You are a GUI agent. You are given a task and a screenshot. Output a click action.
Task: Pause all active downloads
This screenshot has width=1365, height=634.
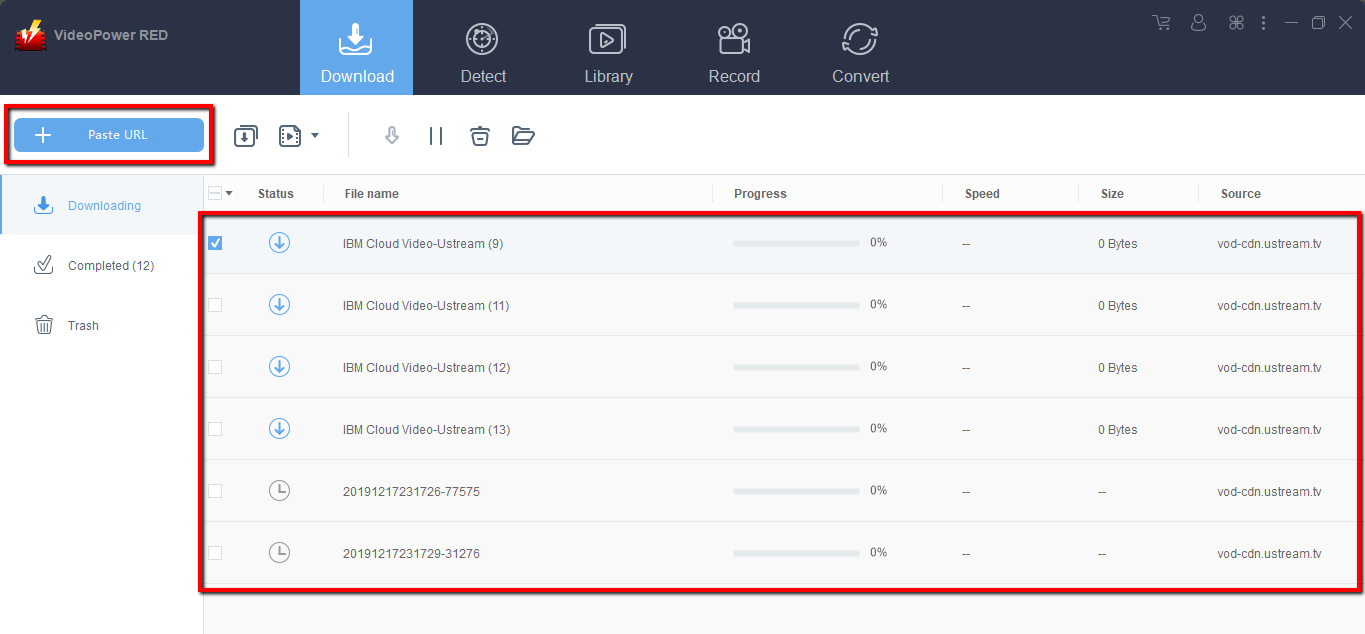tap(435, 135)
